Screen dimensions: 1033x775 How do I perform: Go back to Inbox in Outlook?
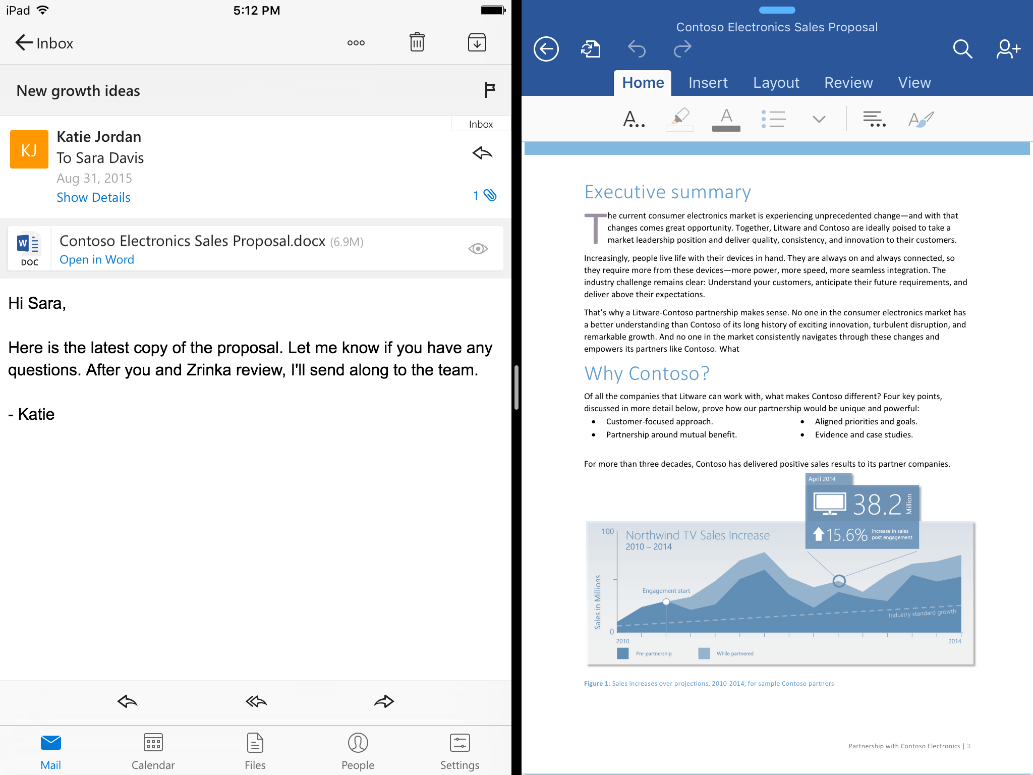(x=43, y=43)
